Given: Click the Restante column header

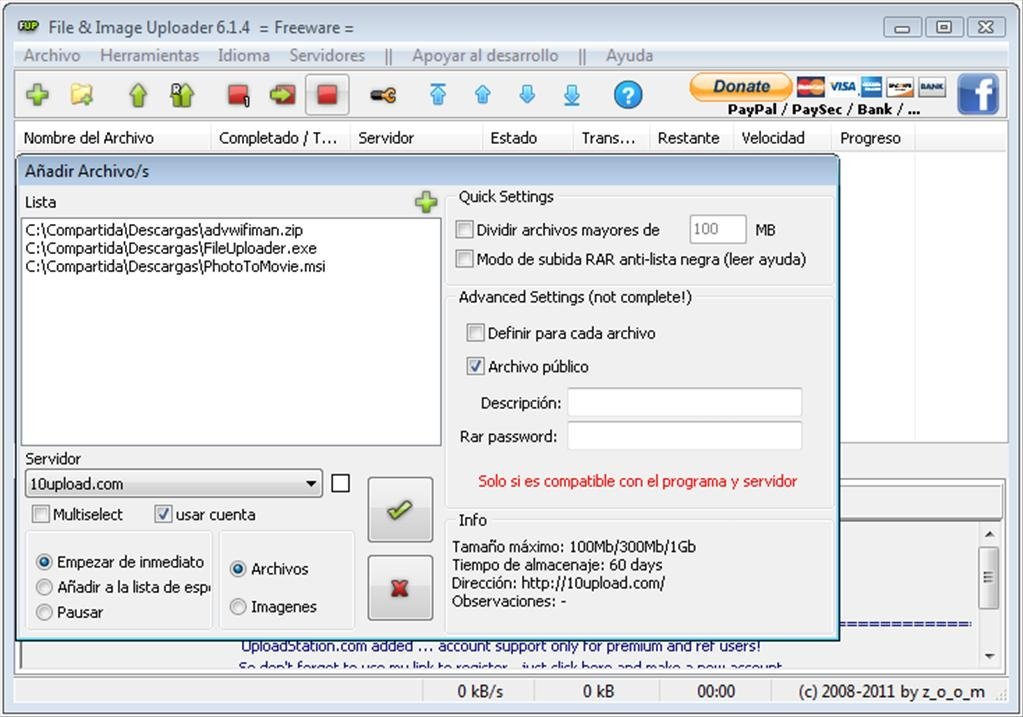Looking at the screenshot, I should point(692,138).
